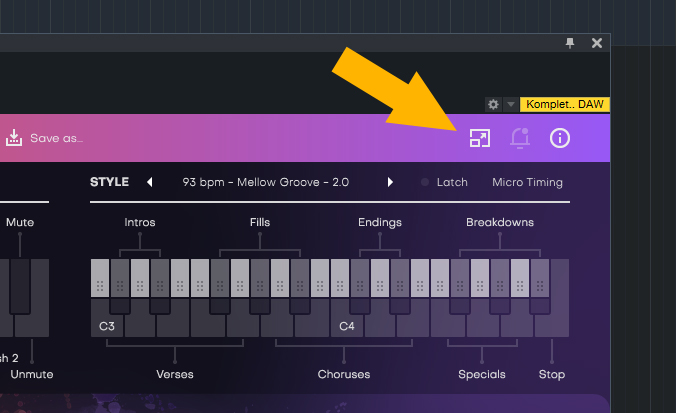Open the info circle icon
Screen dimensions: 676x413
[x=560, y=138]
